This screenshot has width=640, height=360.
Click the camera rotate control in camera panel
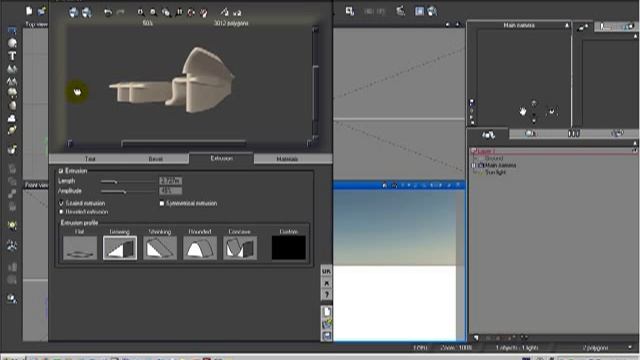551,111
